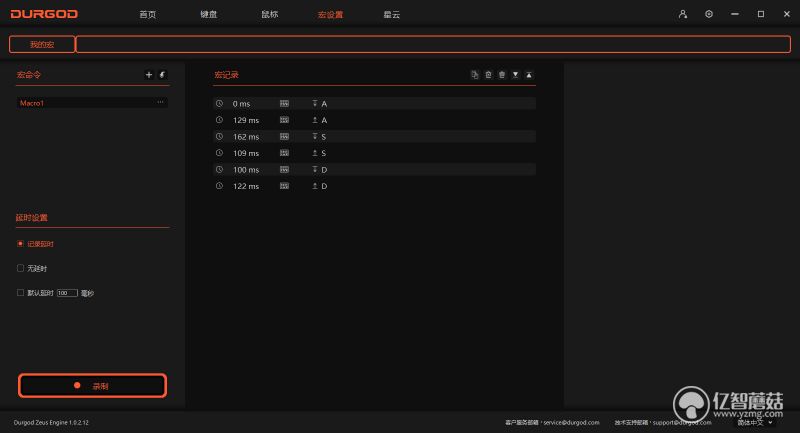Click the 宏命令 section heading
Viewport: 800px width, 433px height.
29,74
